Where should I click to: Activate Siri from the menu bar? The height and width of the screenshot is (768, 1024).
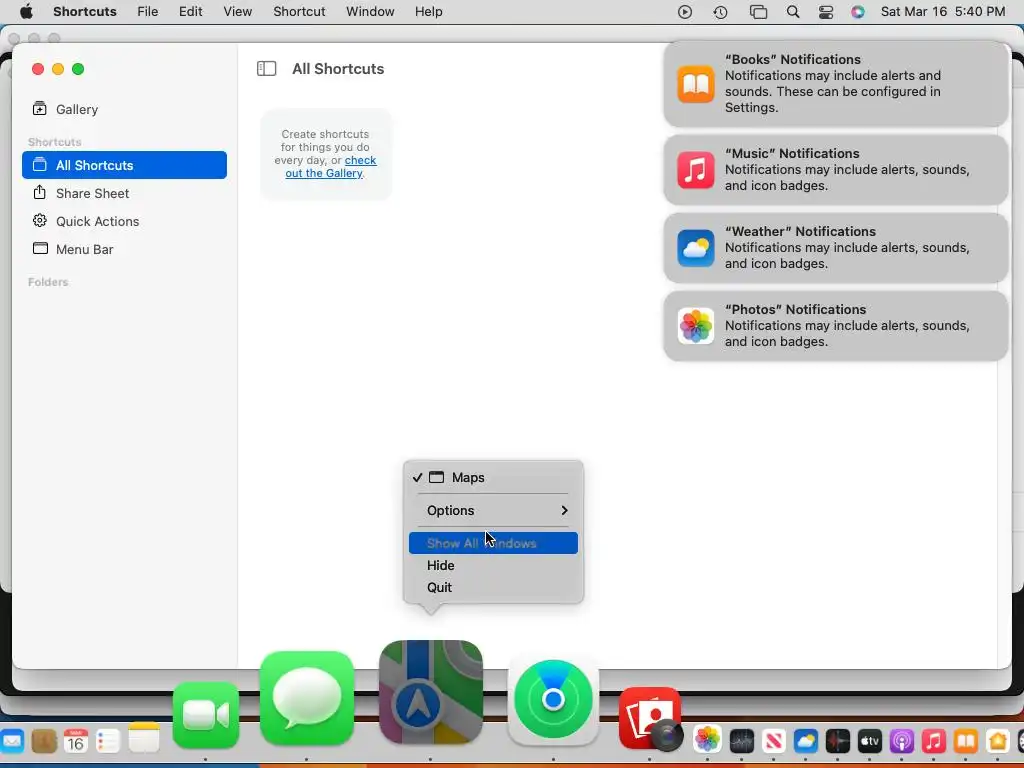coord(858,12)
